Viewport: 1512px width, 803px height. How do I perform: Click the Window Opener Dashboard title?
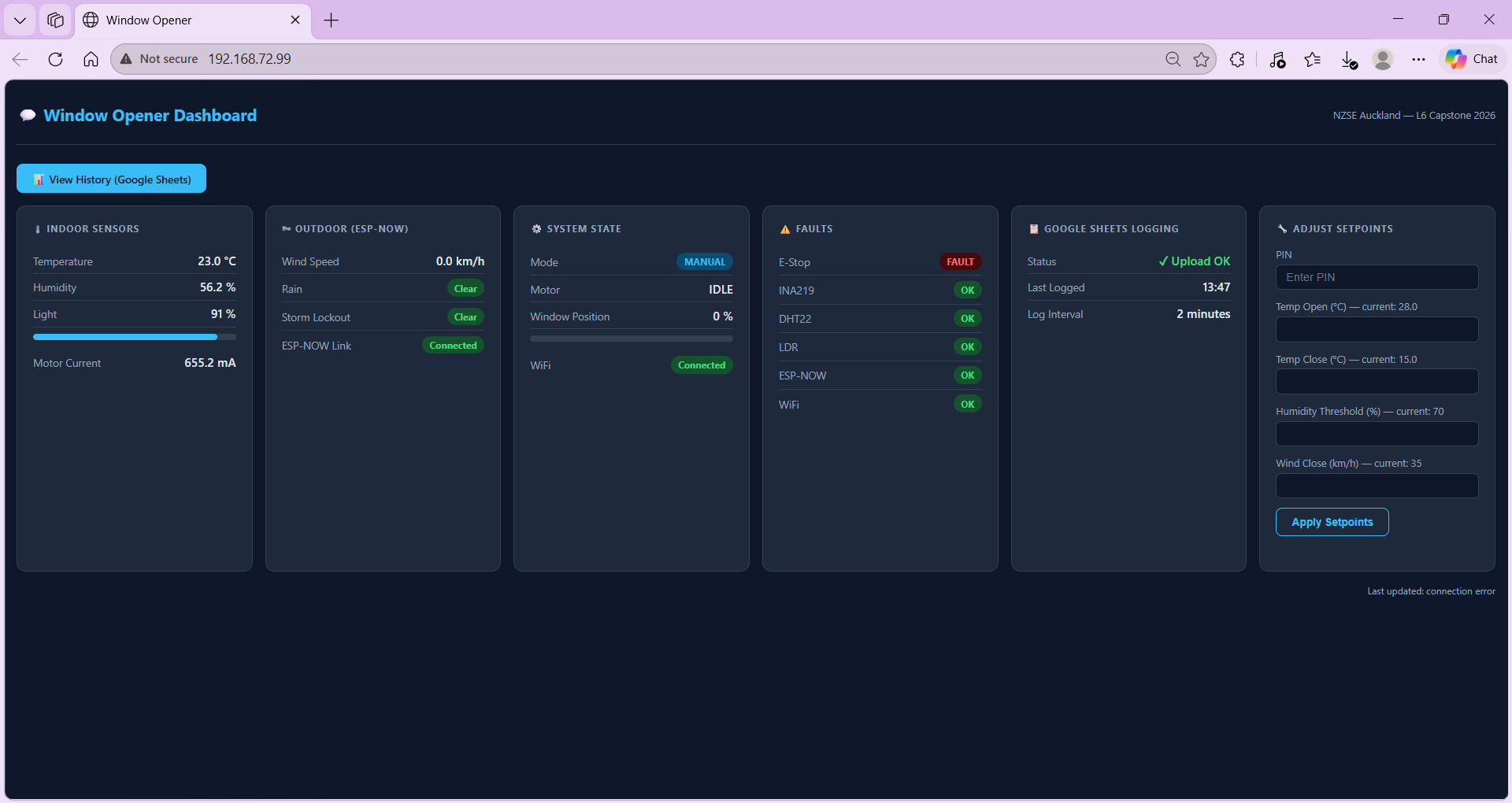[x=150, y=116]
